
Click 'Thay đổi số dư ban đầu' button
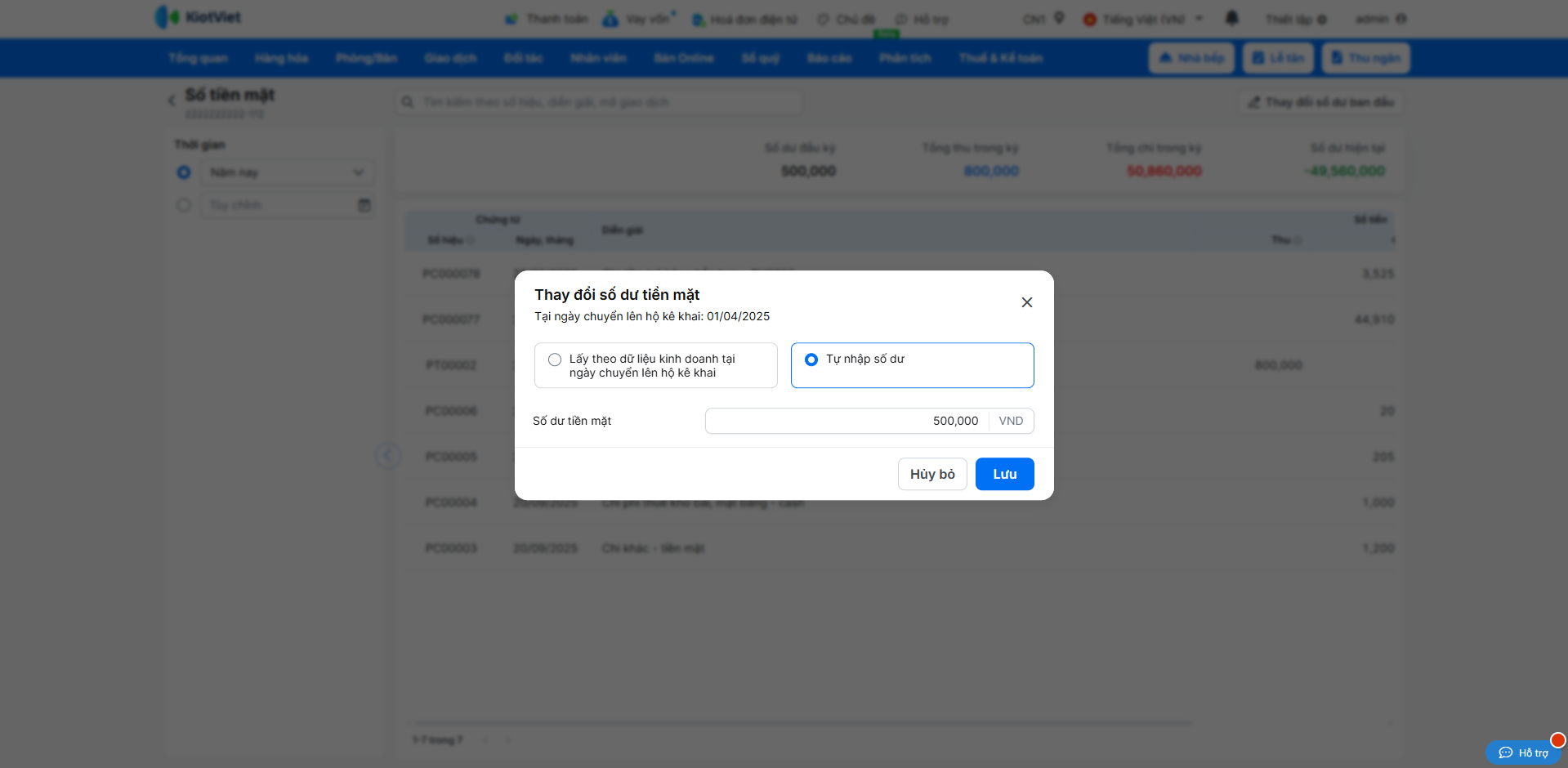(1321, 102)
